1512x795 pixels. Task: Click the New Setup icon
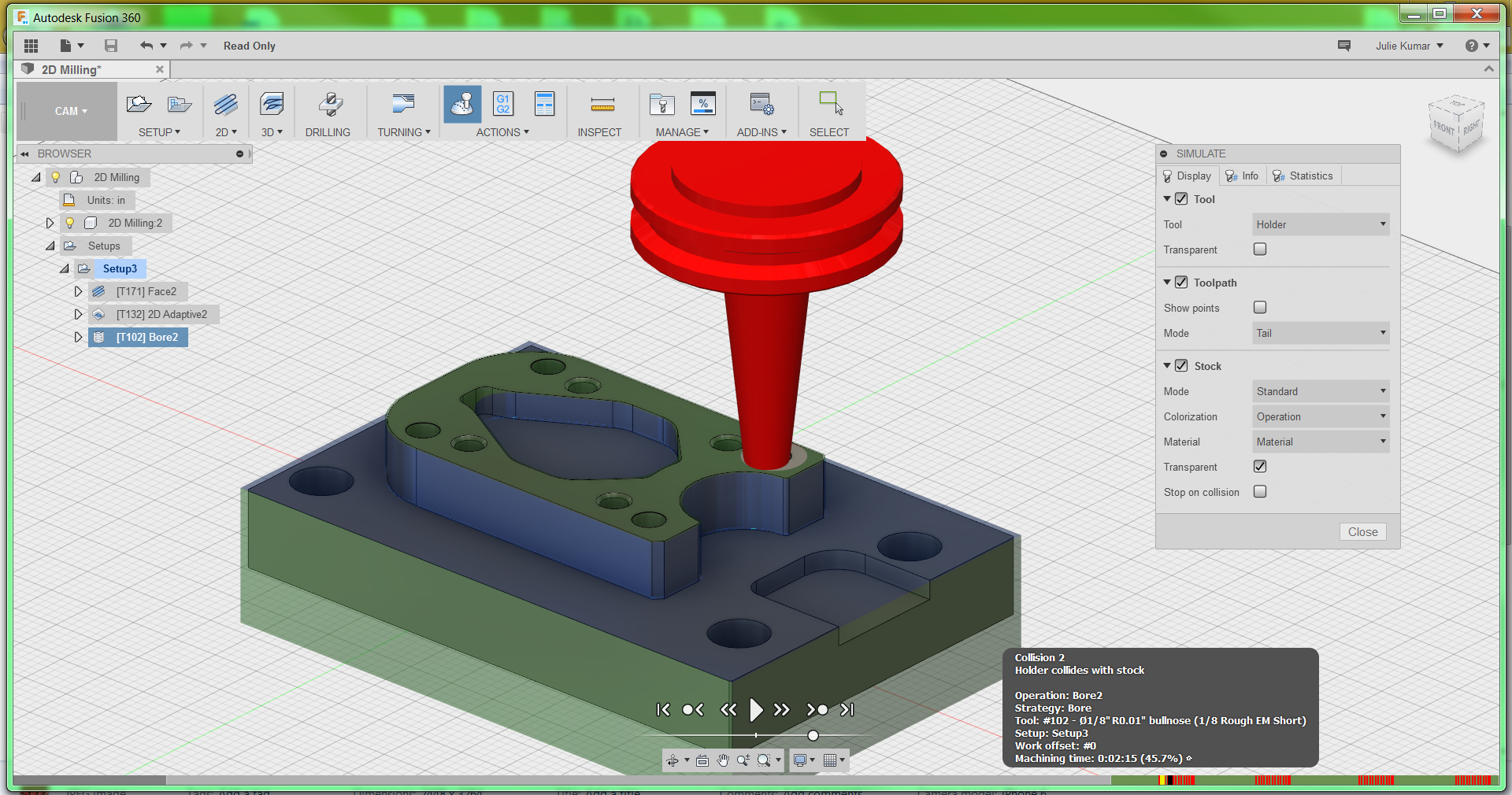[x=139, y=104]
